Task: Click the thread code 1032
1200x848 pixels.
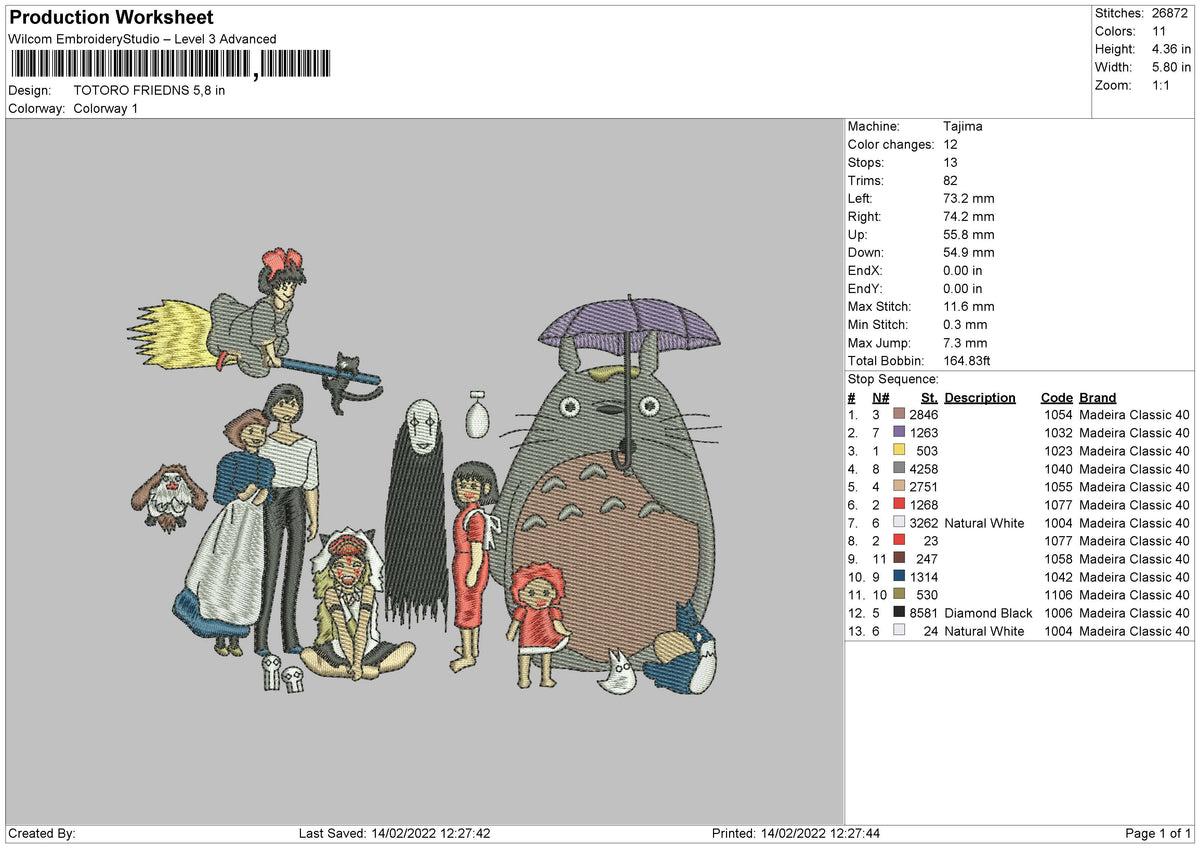Action: (1058, 433)
